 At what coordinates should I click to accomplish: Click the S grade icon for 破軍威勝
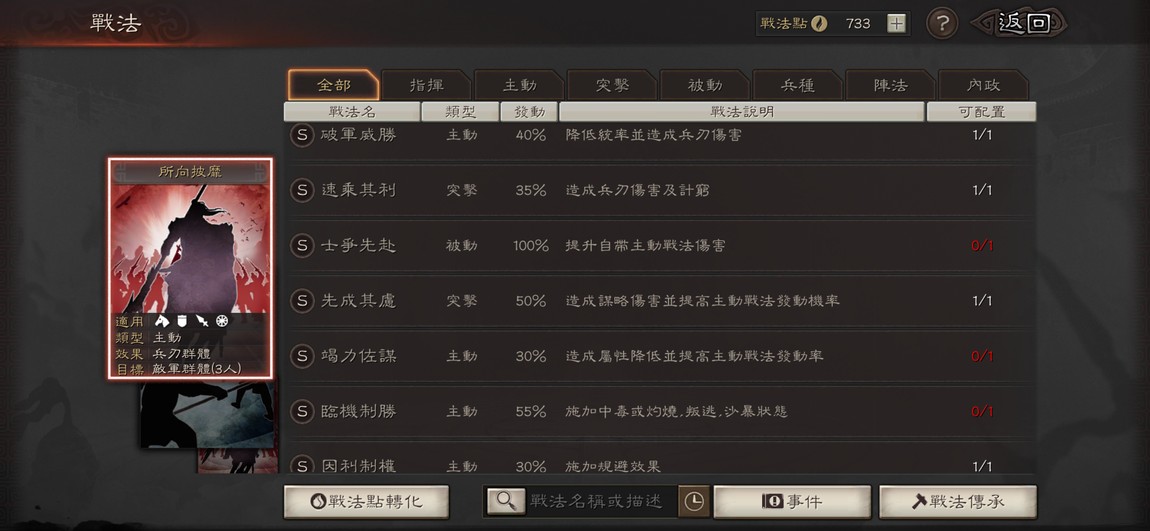click(x=301, y=135)
